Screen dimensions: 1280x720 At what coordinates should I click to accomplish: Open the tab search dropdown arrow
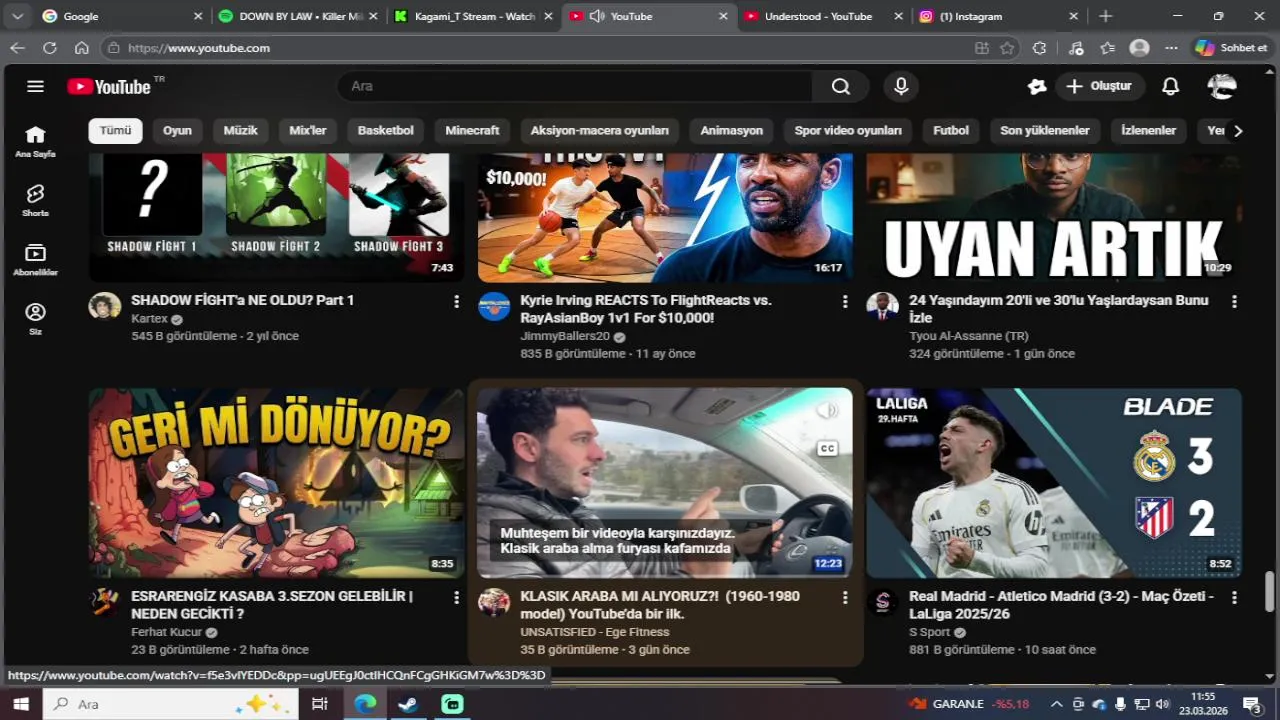[x=17, y=16]
